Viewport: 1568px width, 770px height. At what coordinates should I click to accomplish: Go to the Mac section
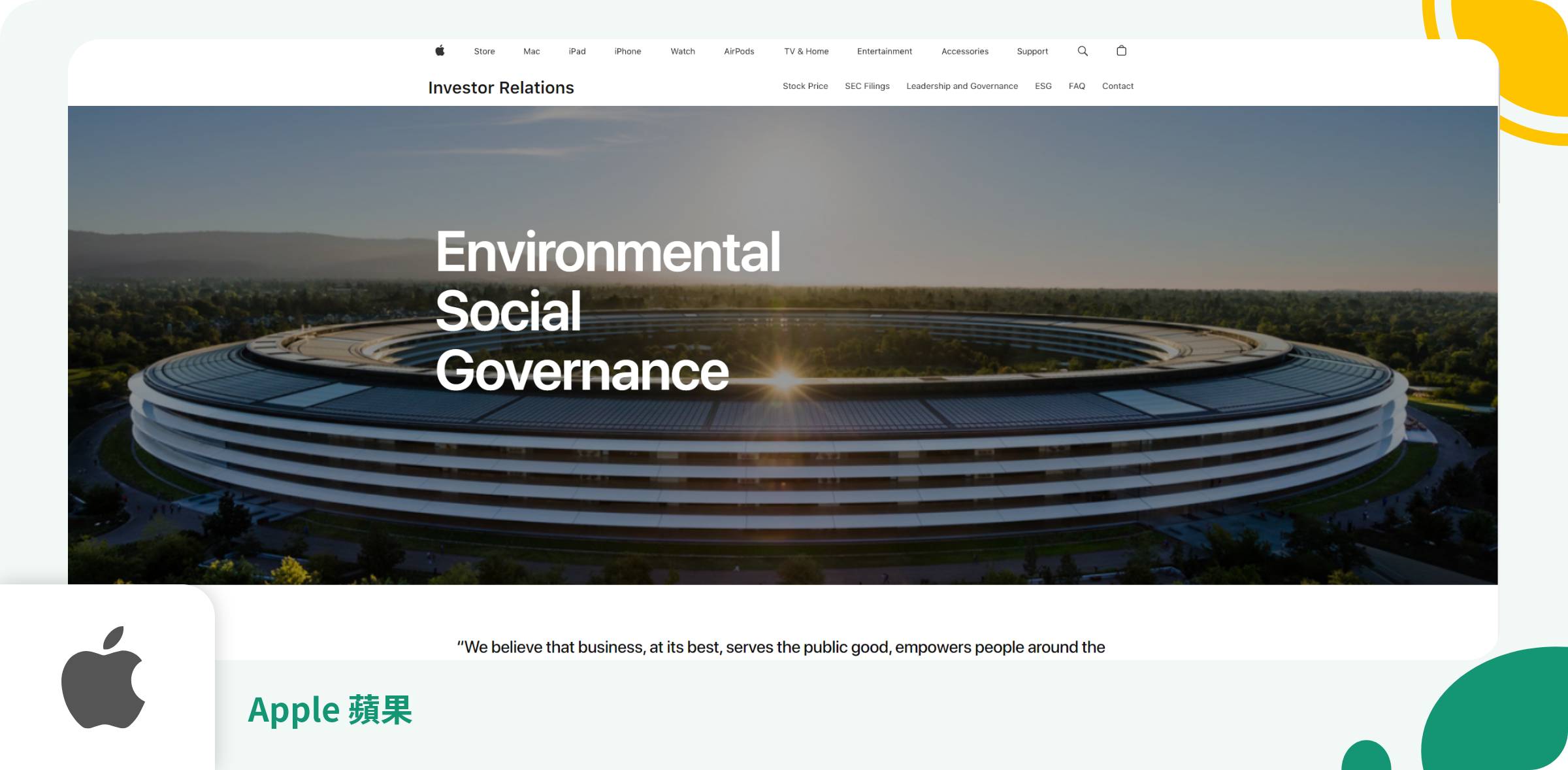(531, 52)
